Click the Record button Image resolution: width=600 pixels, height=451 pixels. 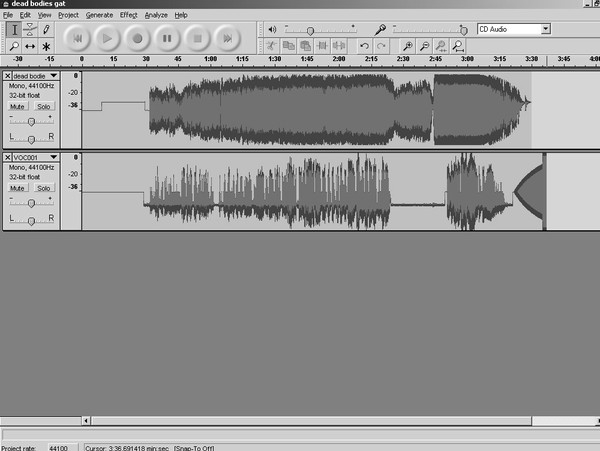(x=137, y=38)
